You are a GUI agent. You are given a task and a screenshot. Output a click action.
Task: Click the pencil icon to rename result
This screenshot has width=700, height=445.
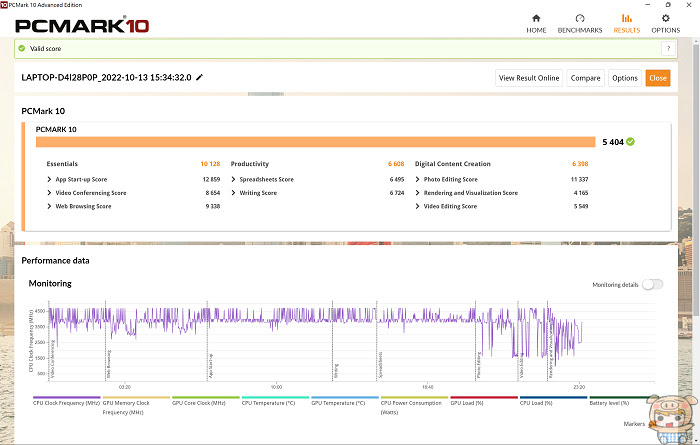[x=199, y=77]
